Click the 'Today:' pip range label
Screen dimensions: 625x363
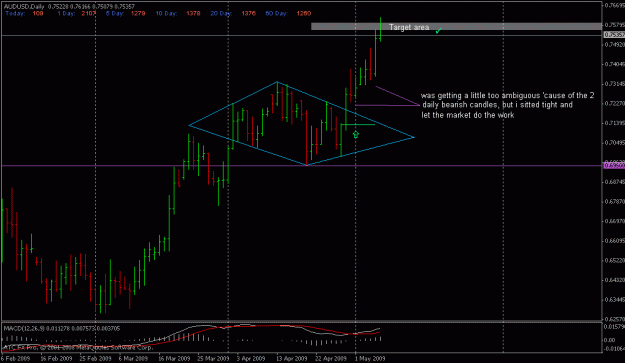[15, 13]
